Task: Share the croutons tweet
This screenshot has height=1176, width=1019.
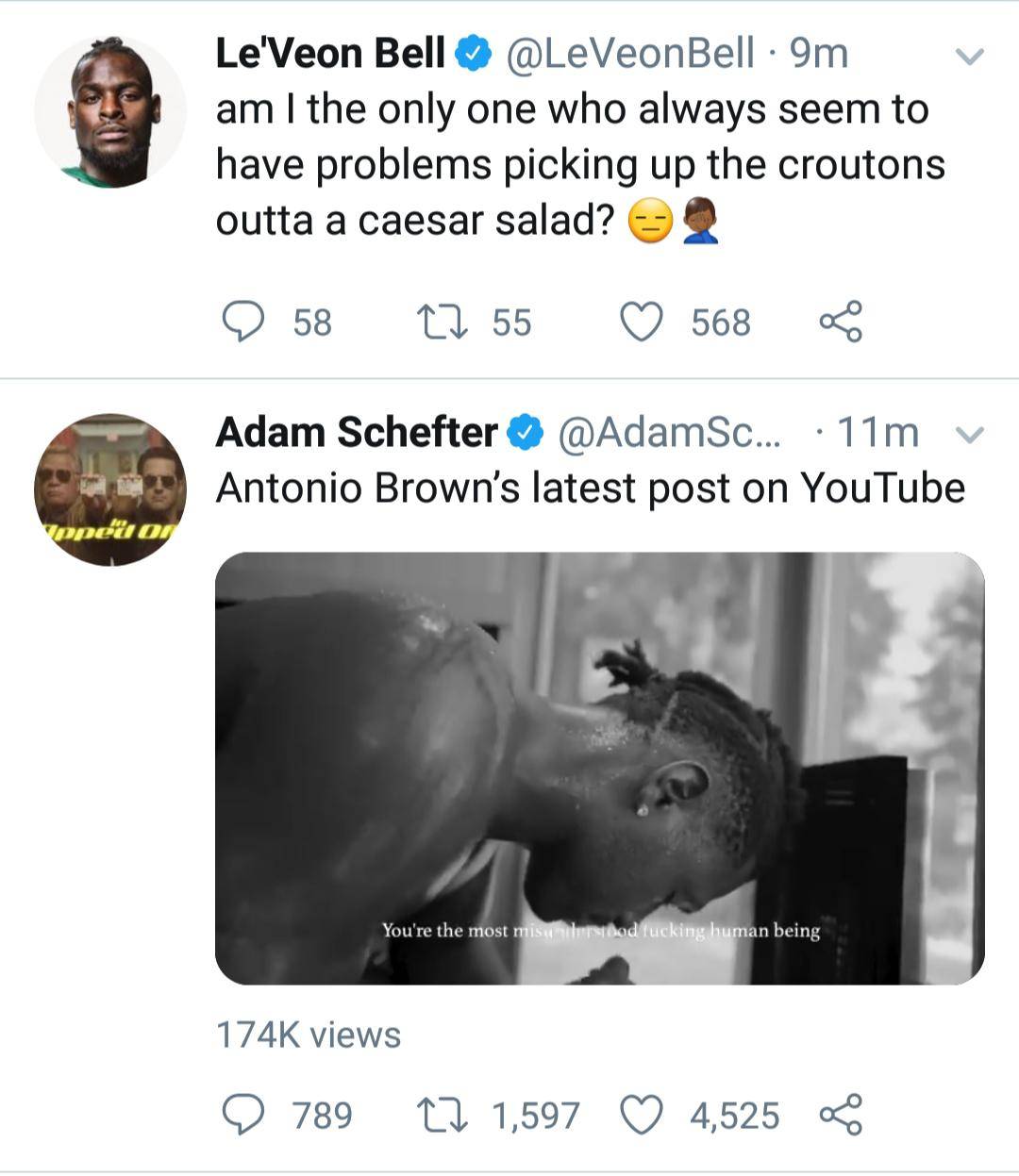Action: tap(840, 322)
